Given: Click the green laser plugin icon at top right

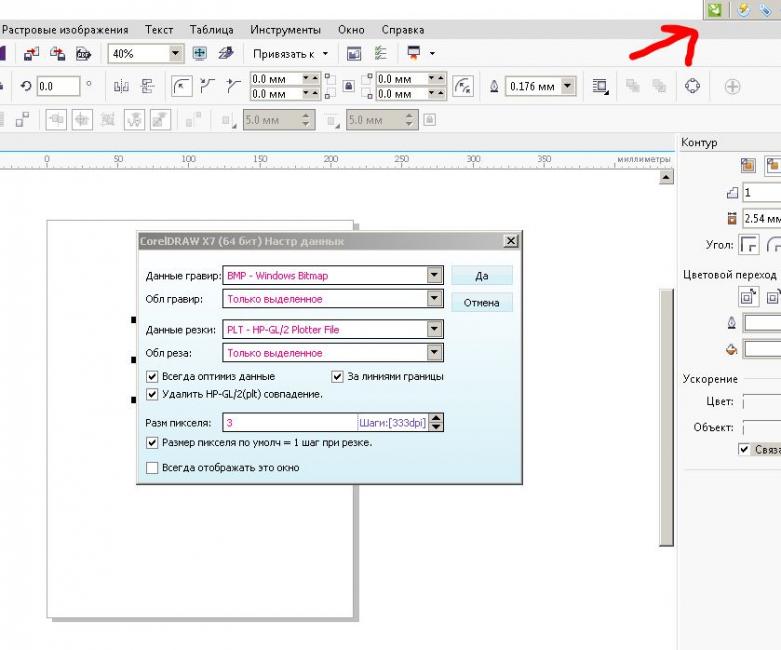Looking at the screenshot, I should point(714,9).
